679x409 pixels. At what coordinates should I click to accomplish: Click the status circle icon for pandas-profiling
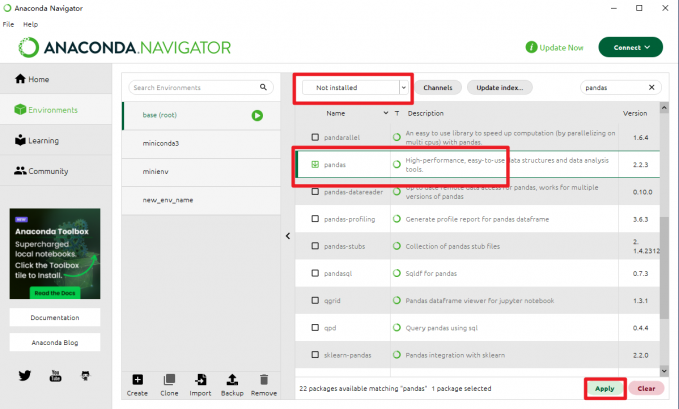(397, 219)
